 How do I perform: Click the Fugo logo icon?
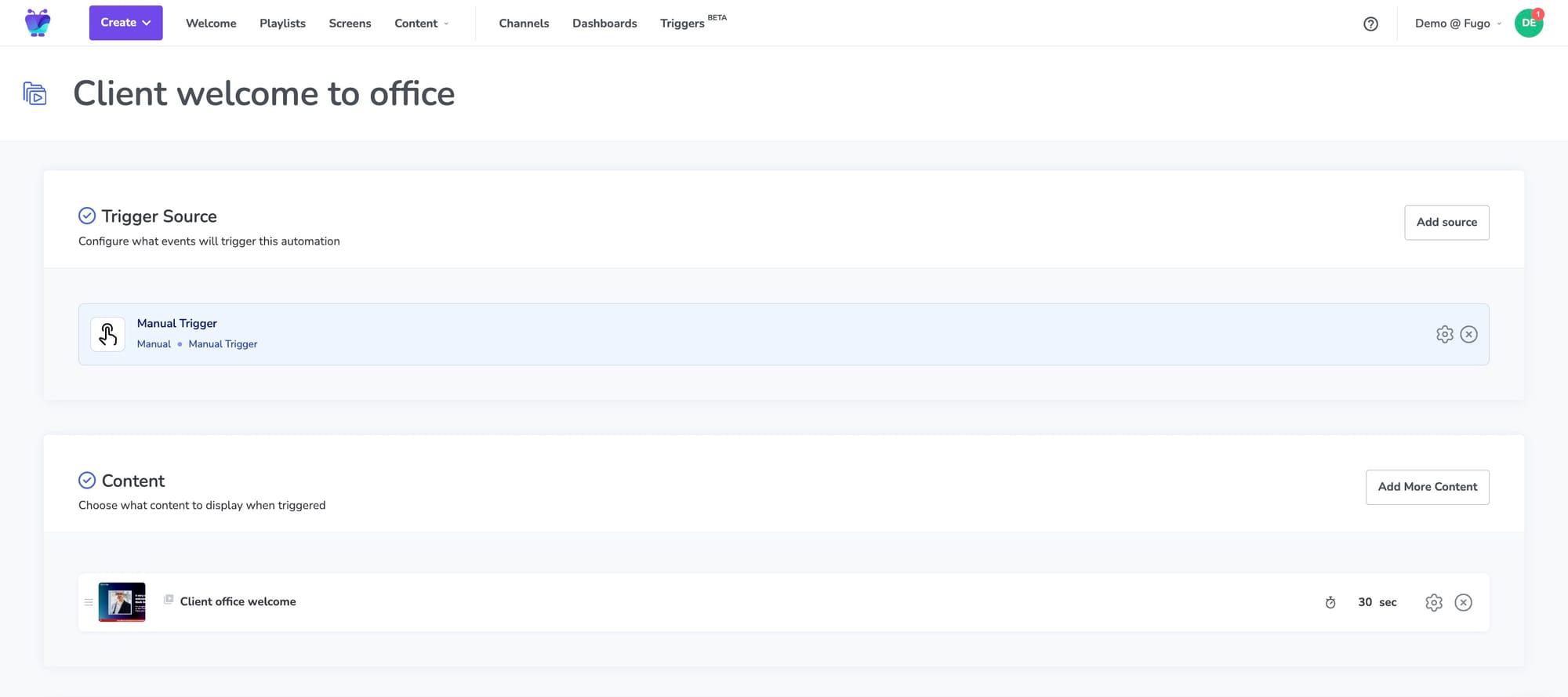point(38,23)
